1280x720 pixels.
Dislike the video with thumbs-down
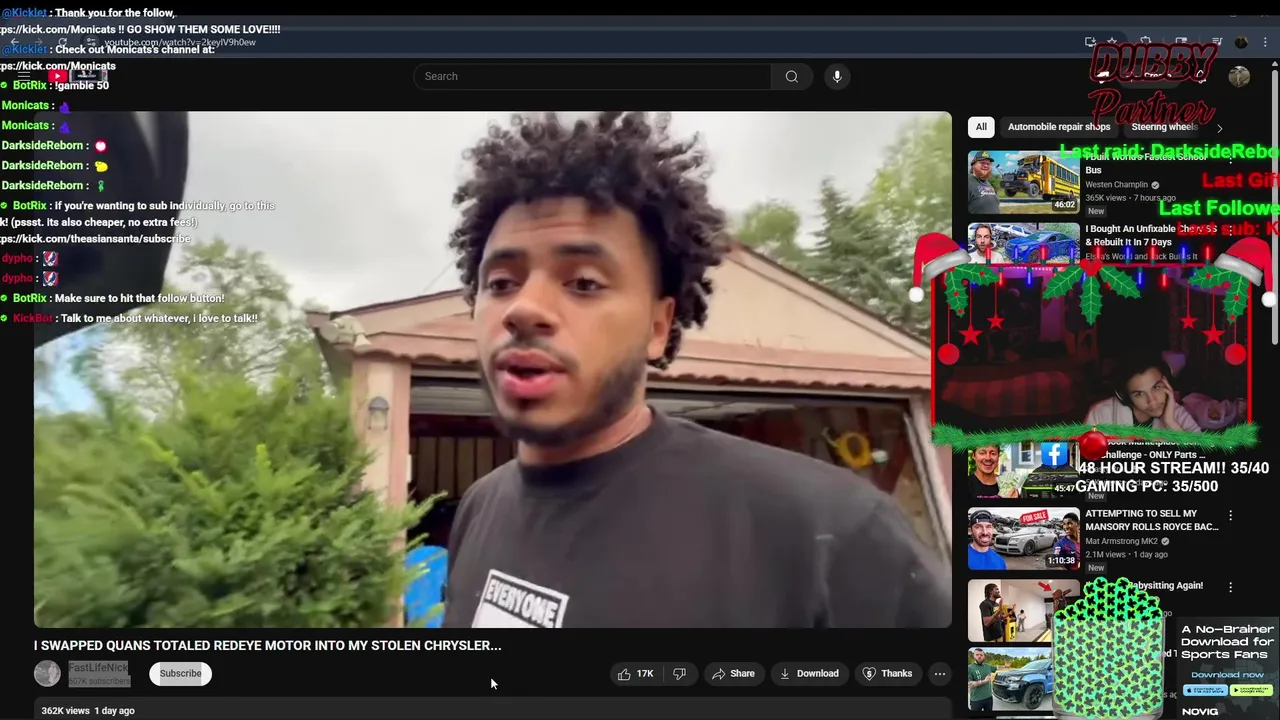tap(680, 674)
